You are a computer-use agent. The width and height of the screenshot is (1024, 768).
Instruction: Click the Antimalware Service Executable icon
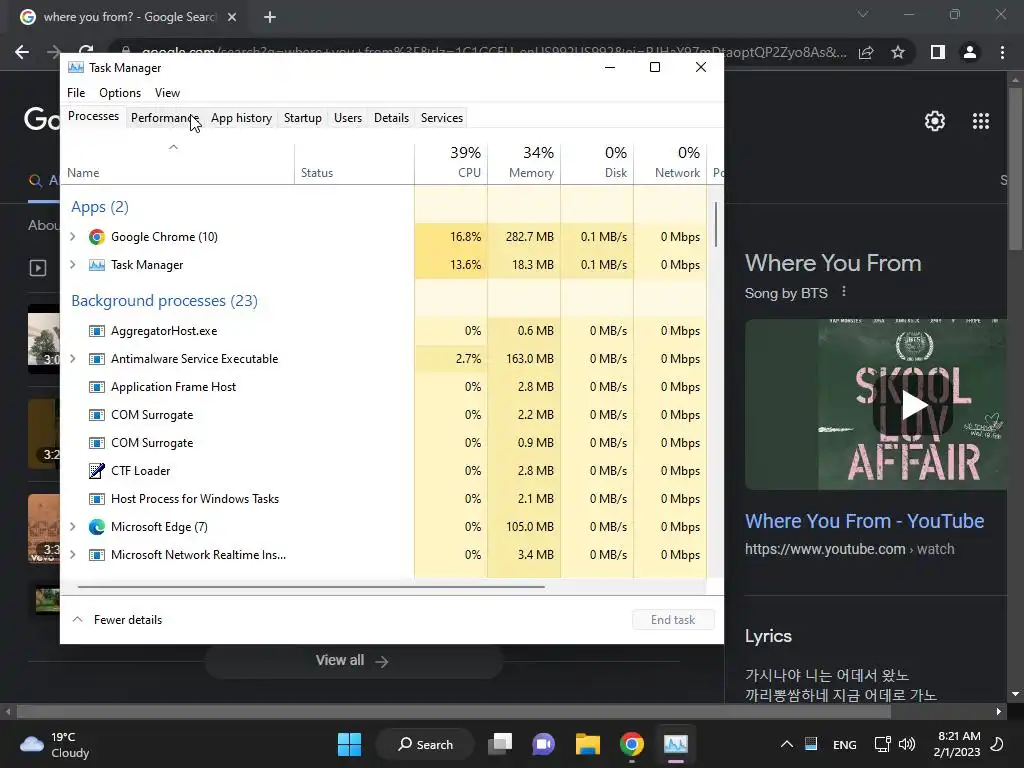tap(97, 359)
